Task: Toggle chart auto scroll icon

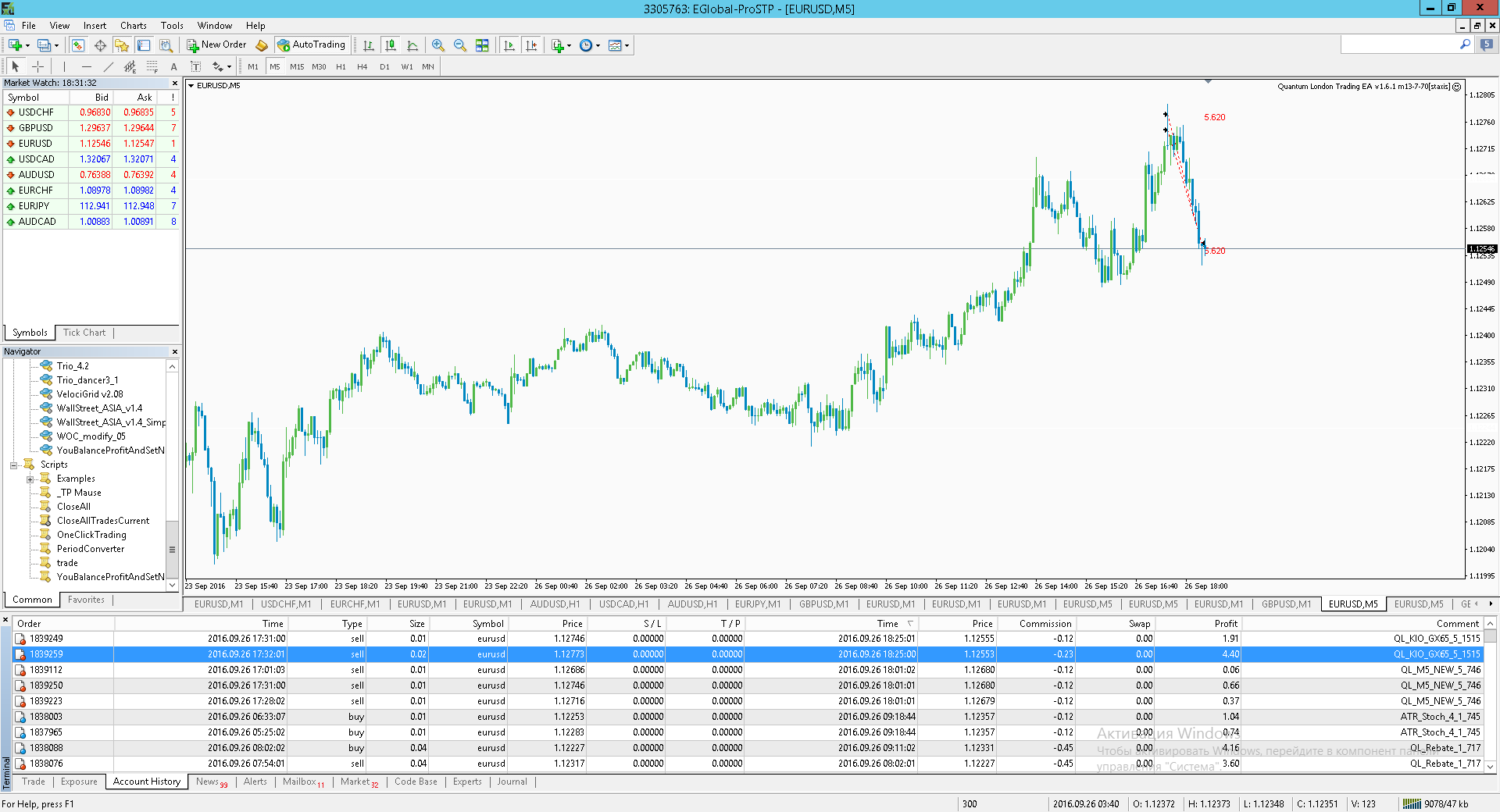Action: click(x=509, y=45)
